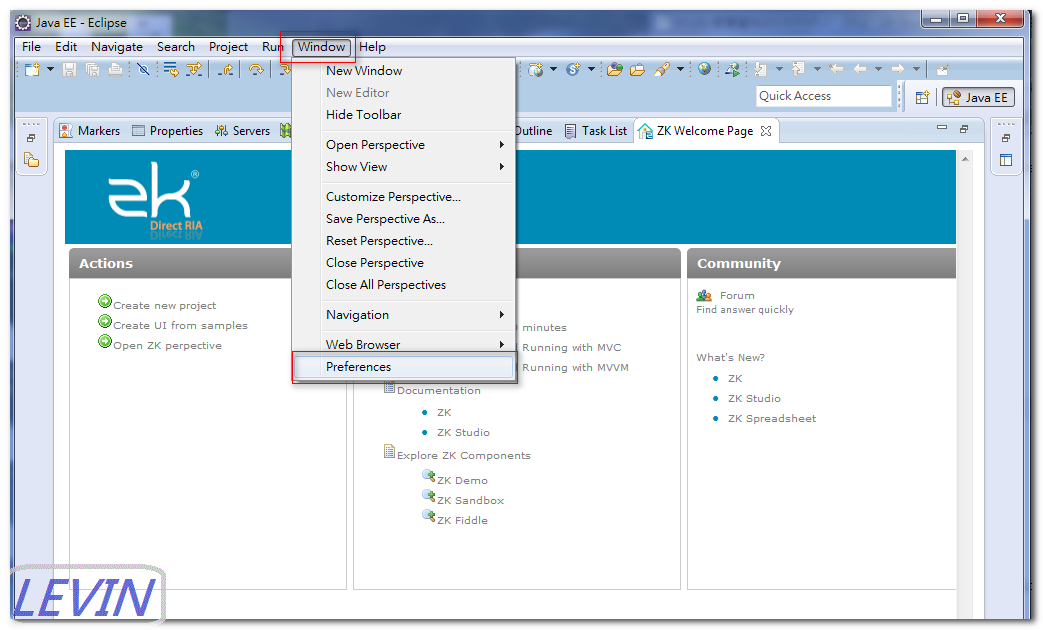The image size is (1043, 630).
Task: Click the welcome page scrollbar up arrow
Action: (965, 159)
